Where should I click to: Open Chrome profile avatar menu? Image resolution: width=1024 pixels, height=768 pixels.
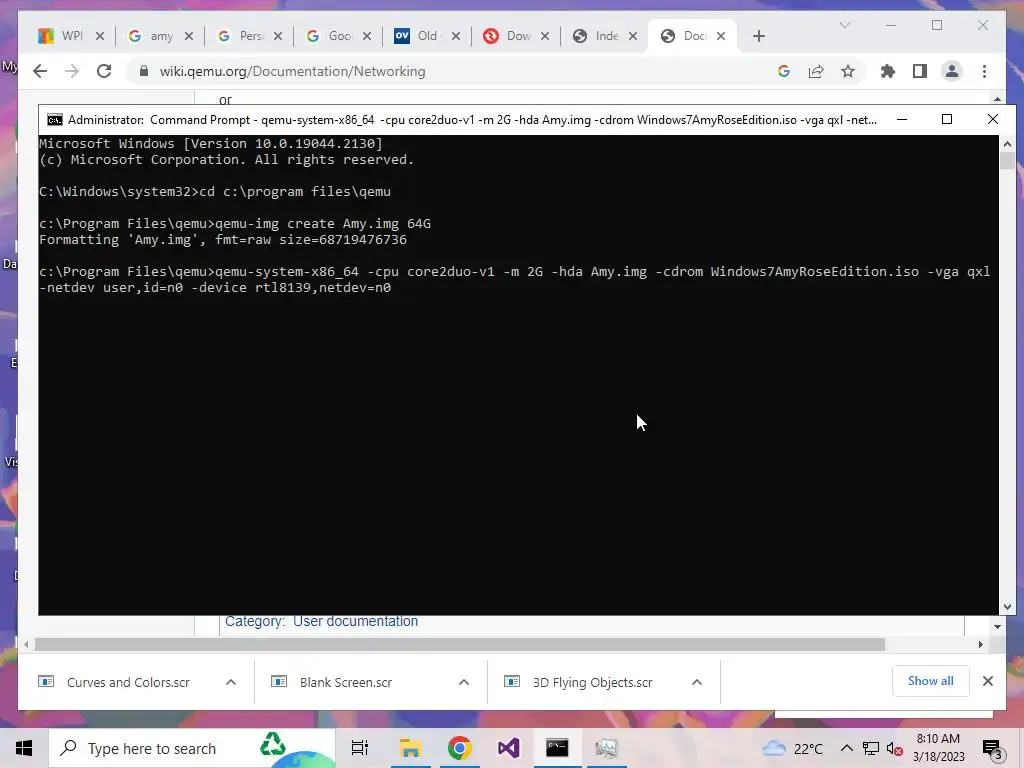pos(952,71)
